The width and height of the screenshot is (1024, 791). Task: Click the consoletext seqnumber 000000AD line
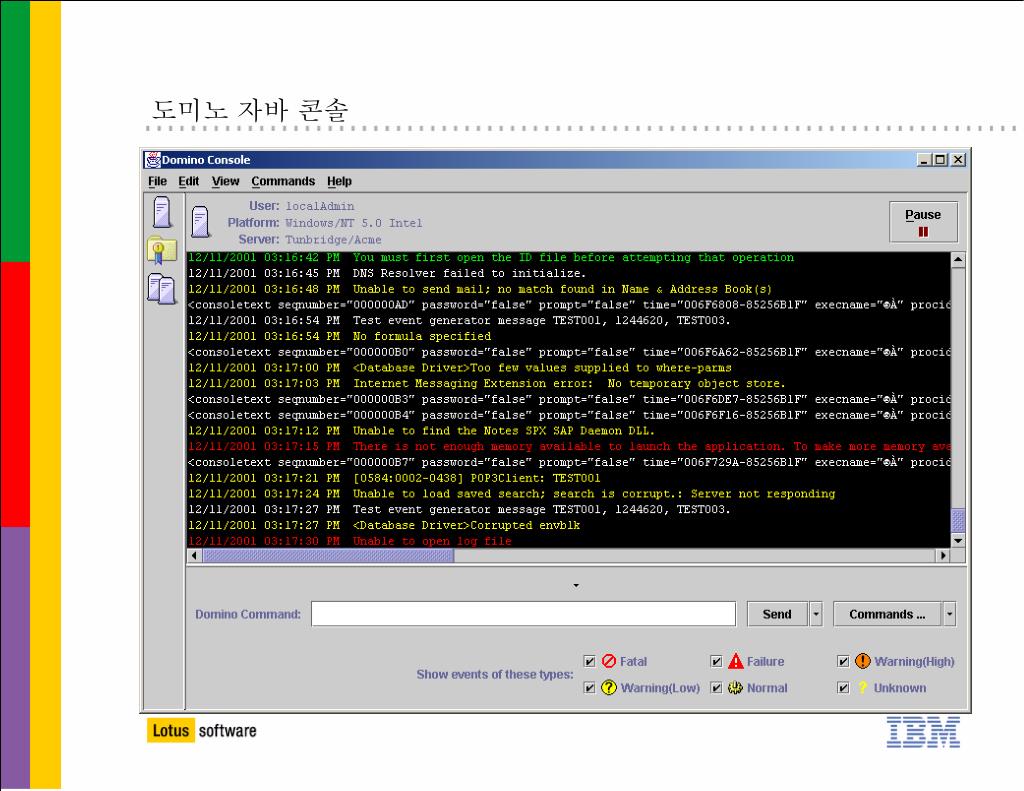click(569, 305)
